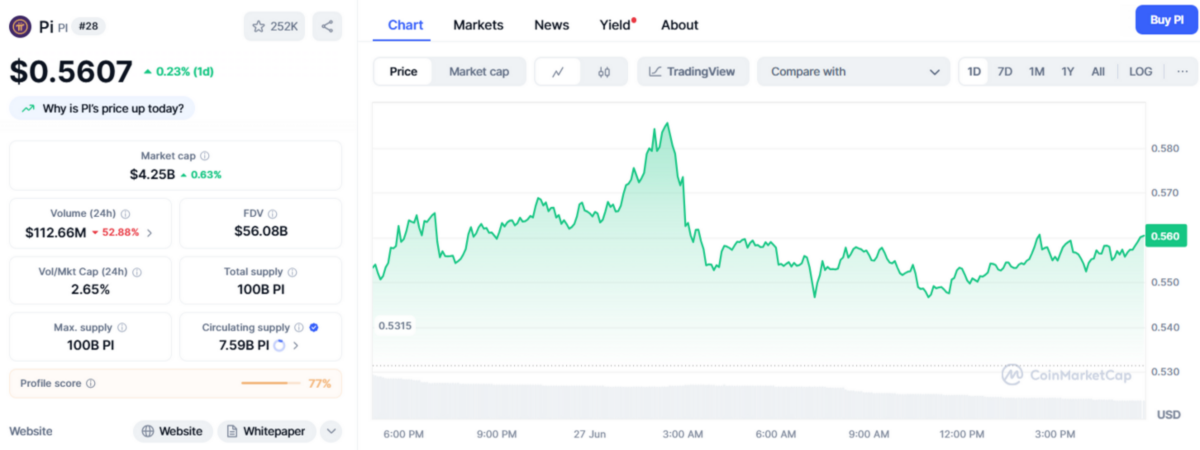
Task: Switch to TradingView chart mode
Action: pyautogui.click(x=692, y=72)
